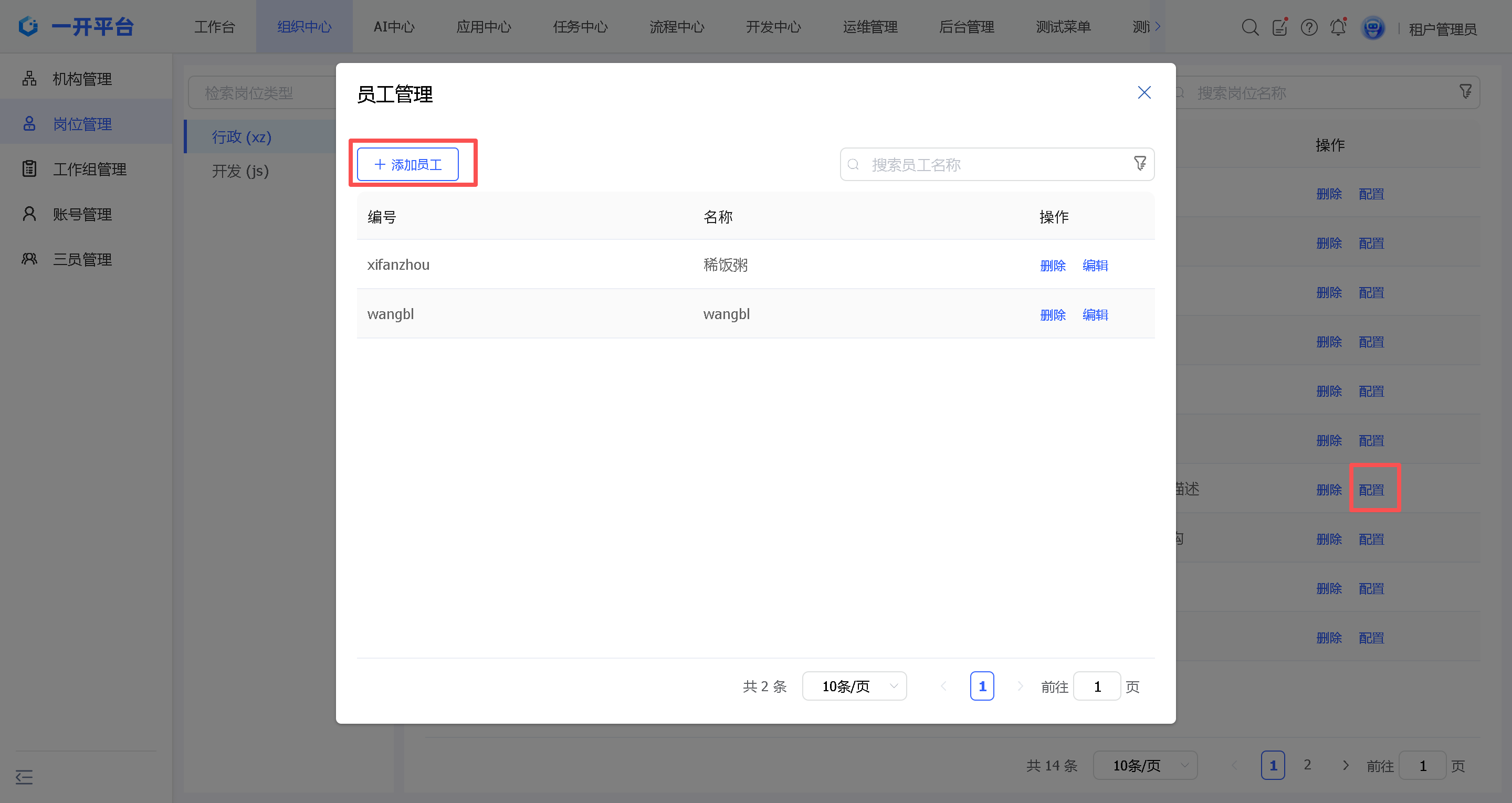1512x803 pixels.
Task: Click the notification bell icon
Action: click(1338, 27)
